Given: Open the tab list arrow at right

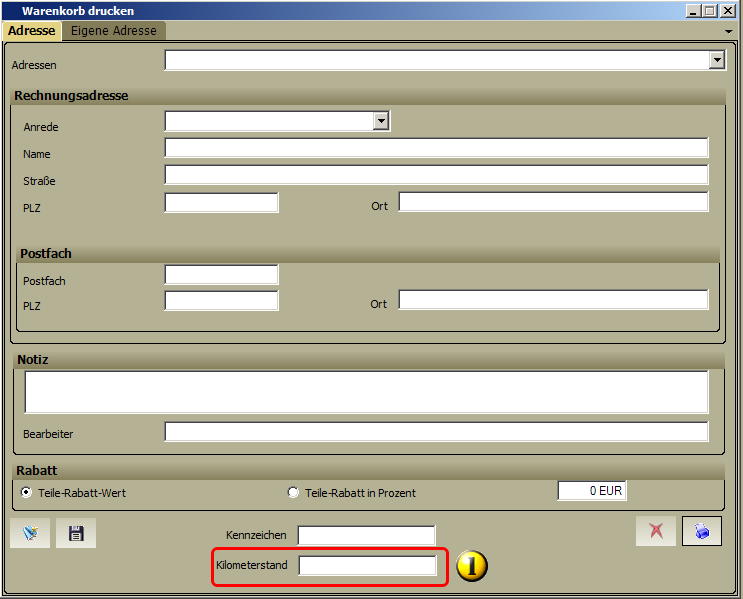Looking at the screenshot, I should [728, 32].
